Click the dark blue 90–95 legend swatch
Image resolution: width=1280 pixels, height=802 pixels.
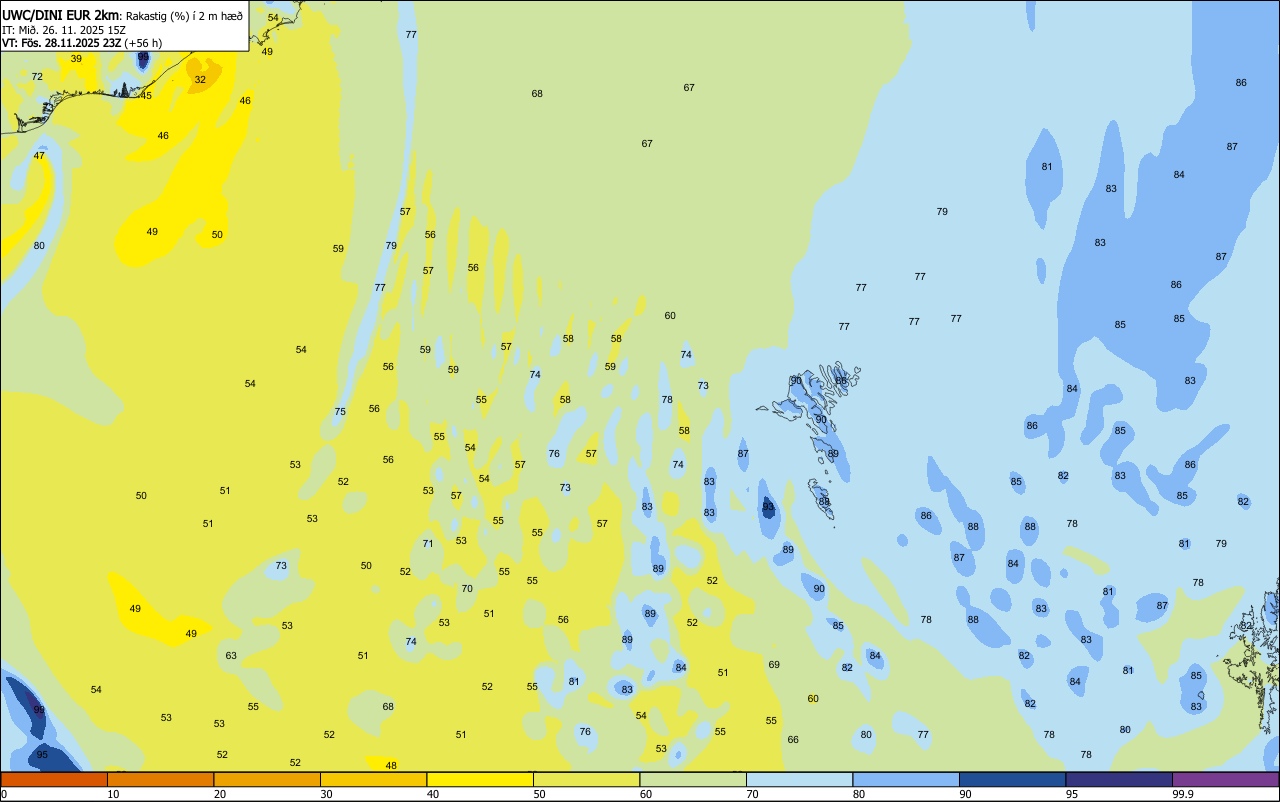point(1012,779)
